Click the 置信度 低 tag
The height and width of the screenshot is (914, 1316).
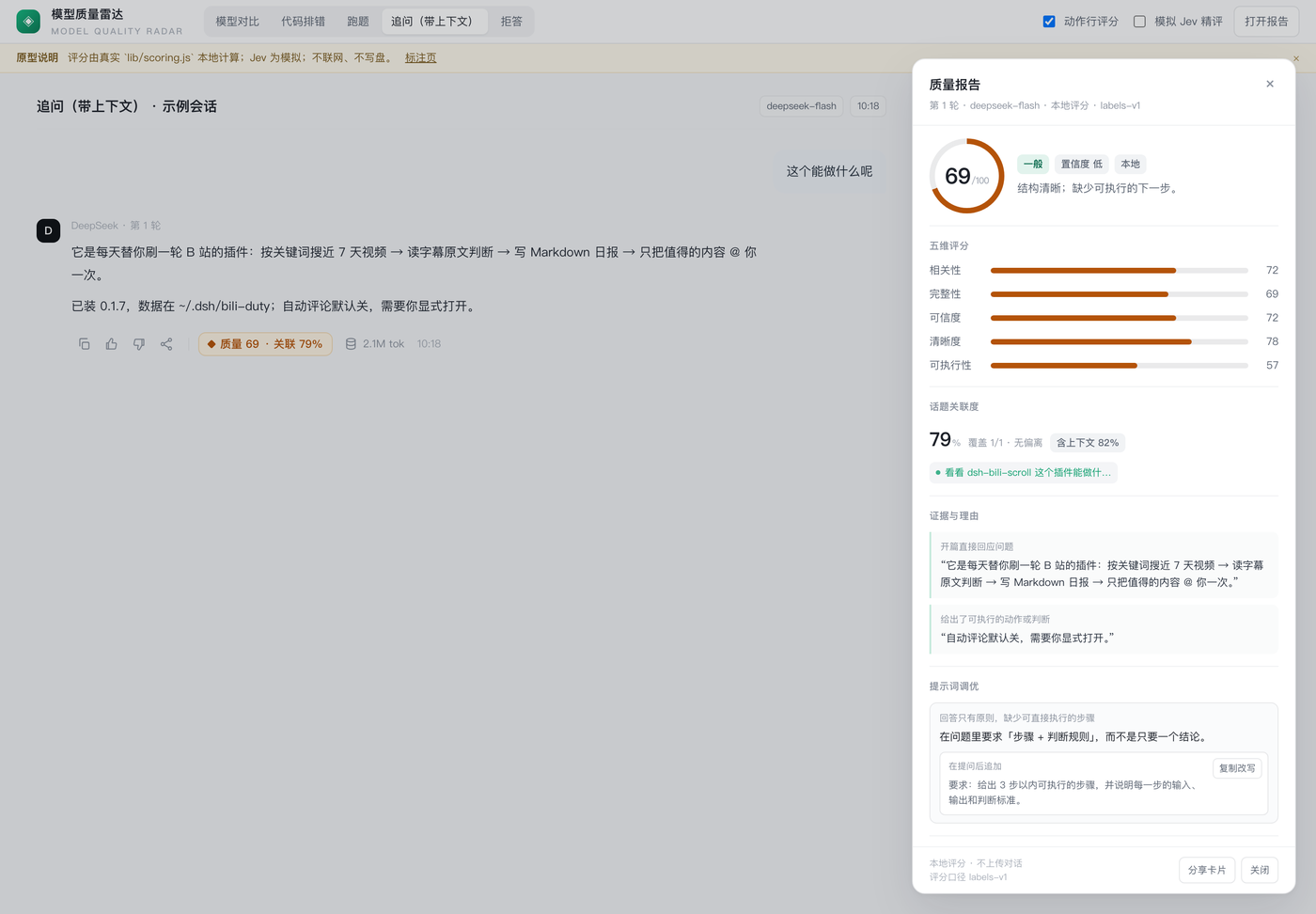point(1082,165)
